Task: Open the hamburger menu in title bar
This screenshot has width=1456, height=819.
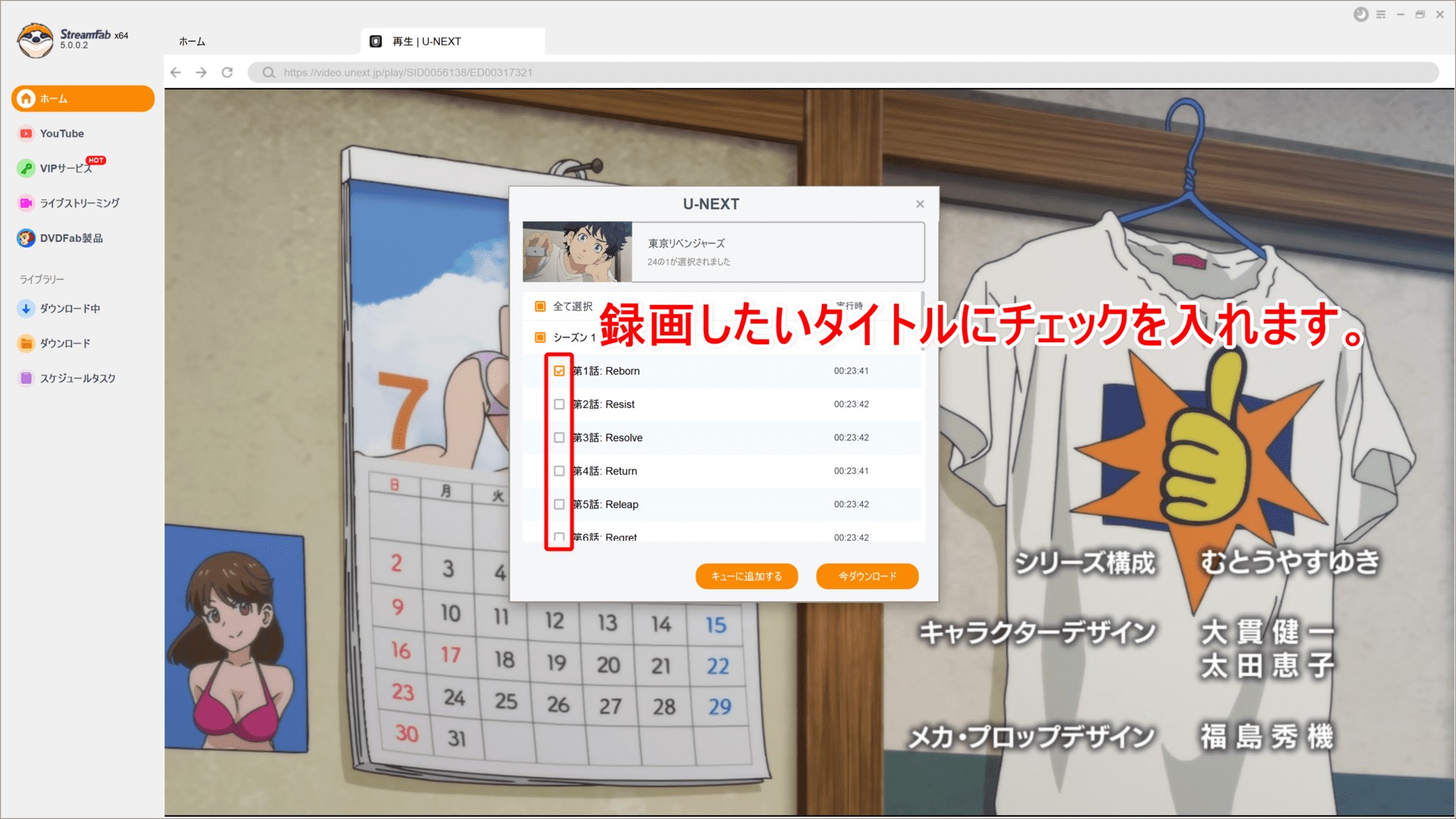Action: click(x=1381, y=14)
